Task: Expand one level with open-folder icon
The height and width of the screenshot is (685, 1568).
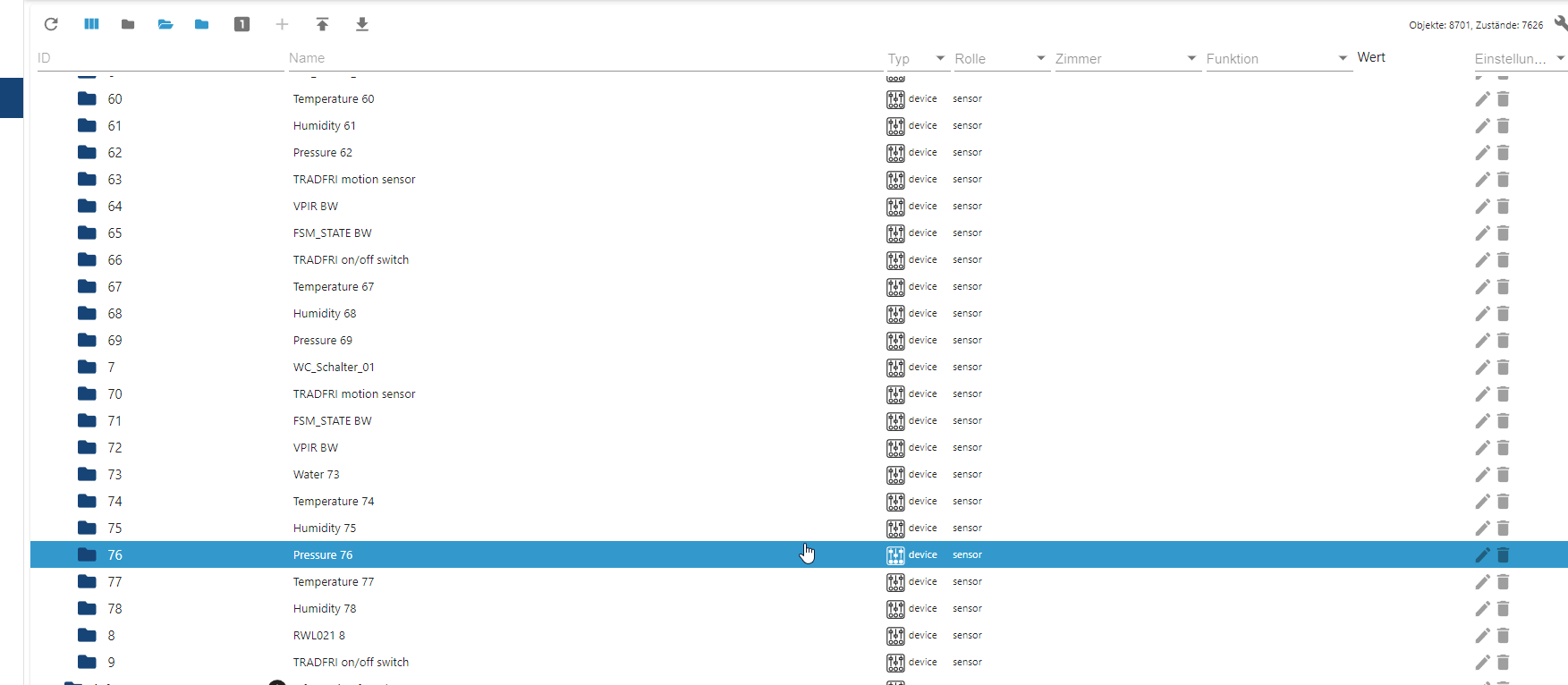Action: [165, 24]
